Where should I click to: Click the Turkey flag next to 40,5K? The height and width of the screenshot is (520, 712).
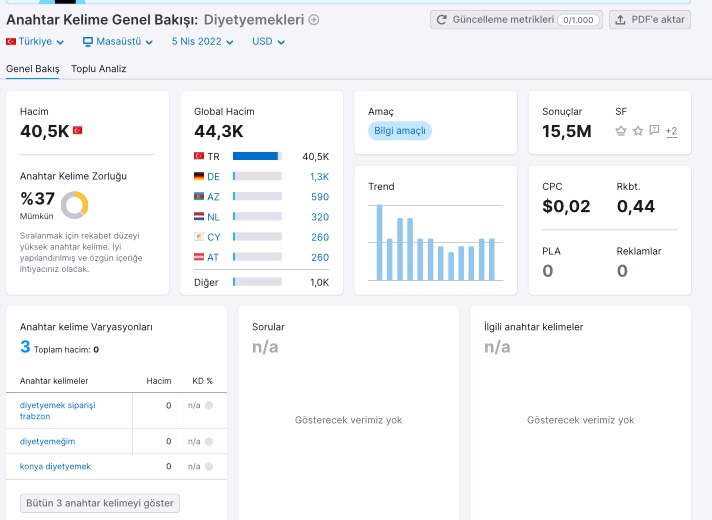[x=78, y=130]
